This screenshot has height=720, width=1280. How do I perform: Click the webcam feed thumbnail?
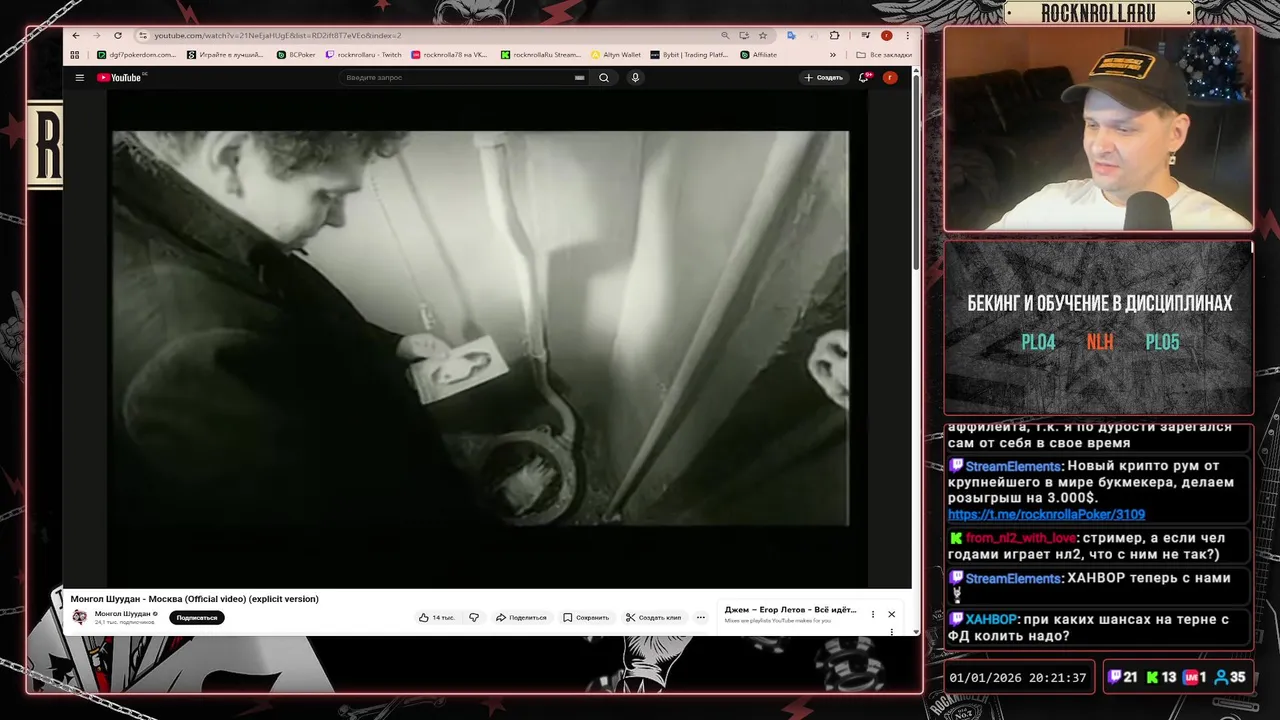[x=1099, y=128]
